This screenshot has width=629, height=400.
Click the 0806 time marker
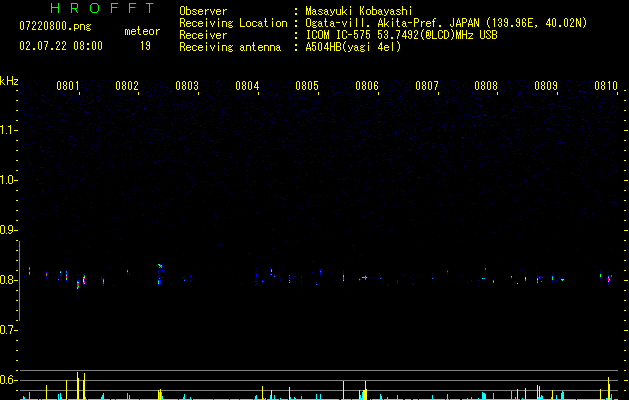[x=367, y=86]
